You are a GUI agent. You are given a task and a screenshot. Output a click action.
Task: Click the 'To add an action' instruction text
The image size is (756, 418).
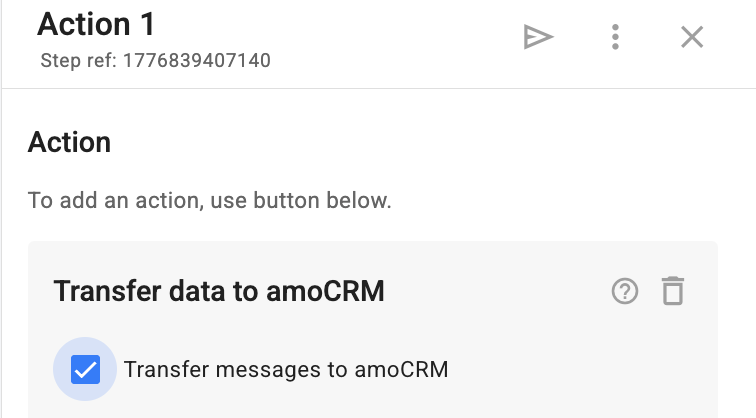[x=209, y=200]
